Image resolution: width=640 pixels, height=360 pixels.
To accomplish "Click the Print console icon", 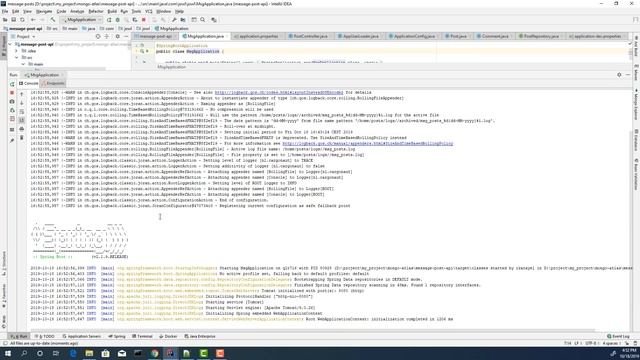I will pyautogui.click(x=22, y=129).
